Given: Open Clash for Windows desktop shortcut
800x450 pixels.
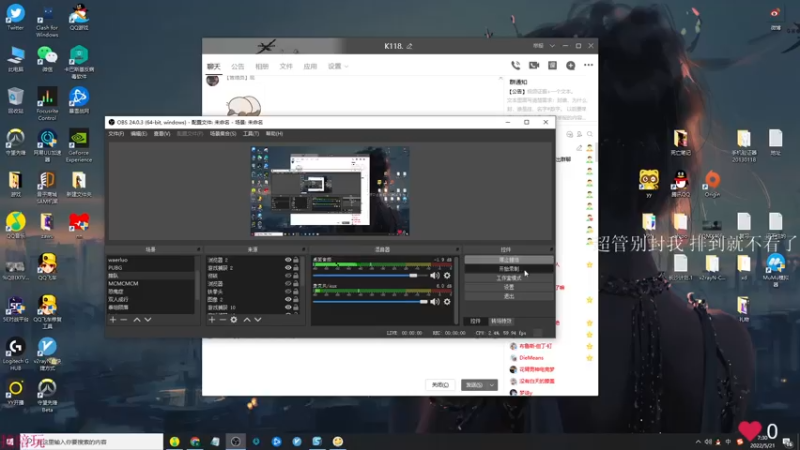Looking at the screenshot, I should tap(47, 21).
